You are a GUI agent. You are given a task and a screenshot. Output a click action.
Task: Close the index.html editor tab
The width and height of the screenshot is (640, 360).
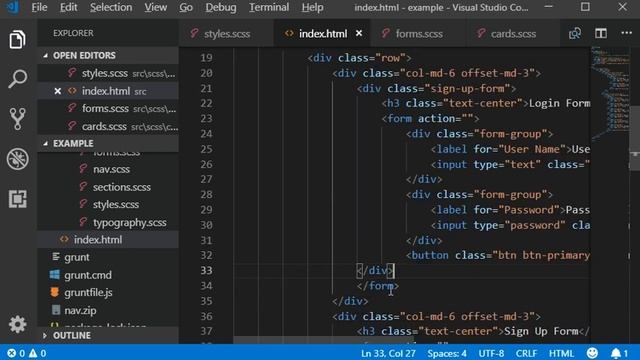coord(359,33)
